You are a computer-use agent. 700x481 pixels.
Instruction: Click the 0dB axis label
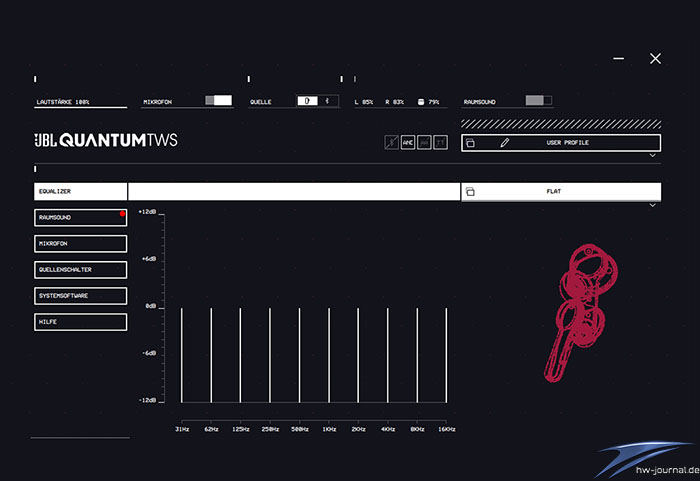pyautogui.click(x=151, y=306)
